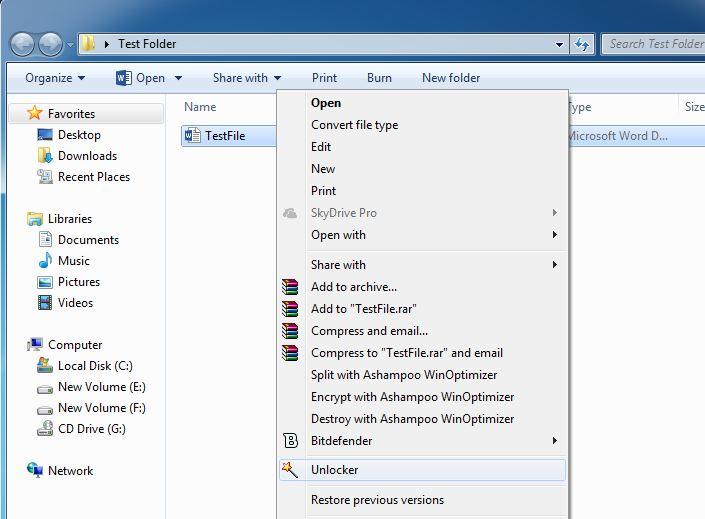The width and height of the screenshot is (705, 519).
Task: Click the TestFile Word document icon
Action: point(192,136)
